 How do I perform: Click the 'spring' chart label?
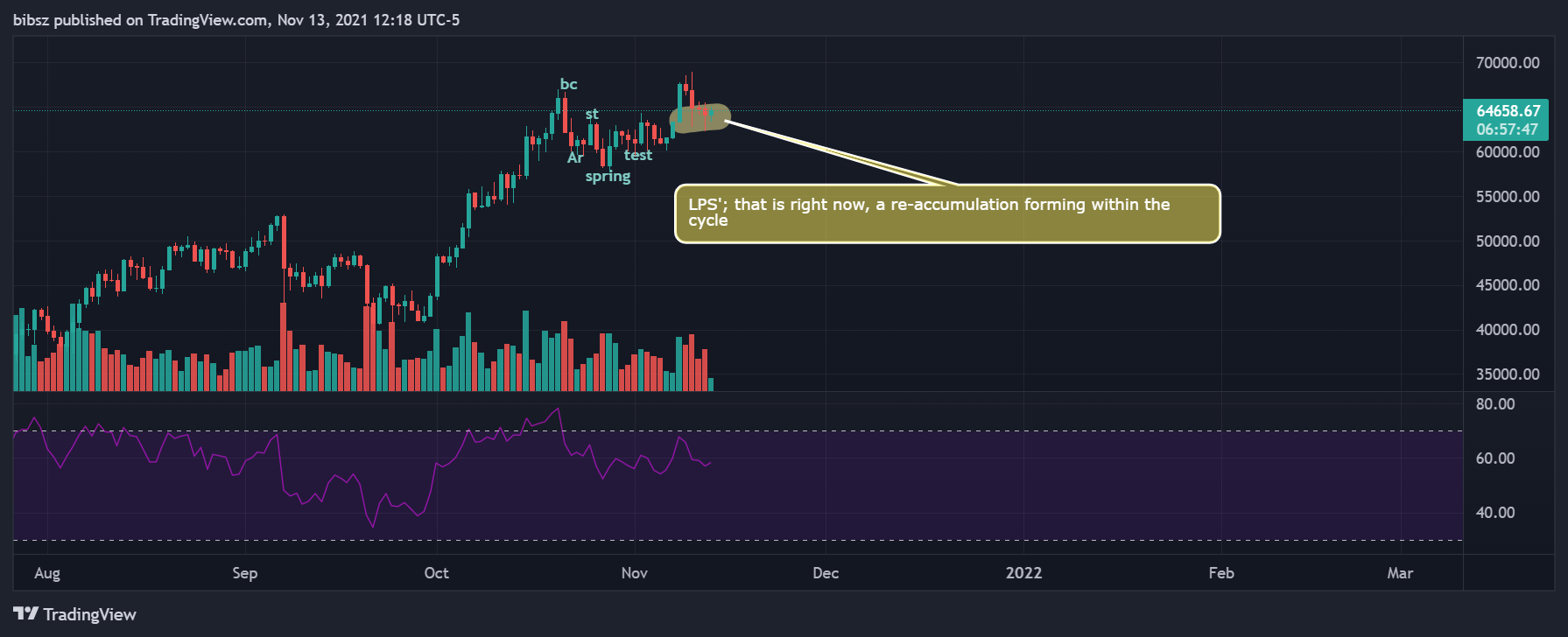[608, 177]
